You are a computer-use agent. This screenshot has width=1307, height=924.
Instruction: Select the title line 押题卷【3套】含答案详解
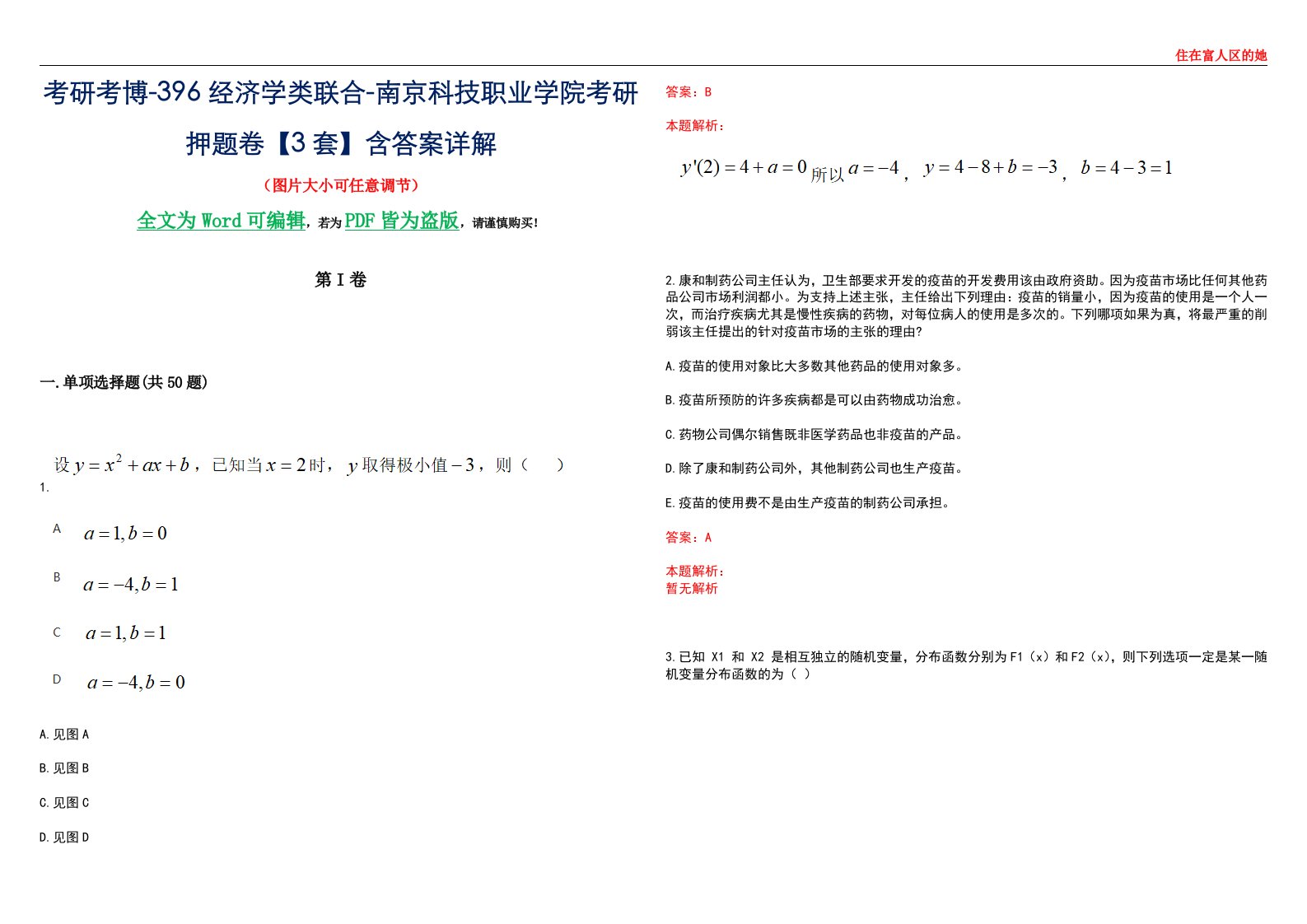coord(341,144)
